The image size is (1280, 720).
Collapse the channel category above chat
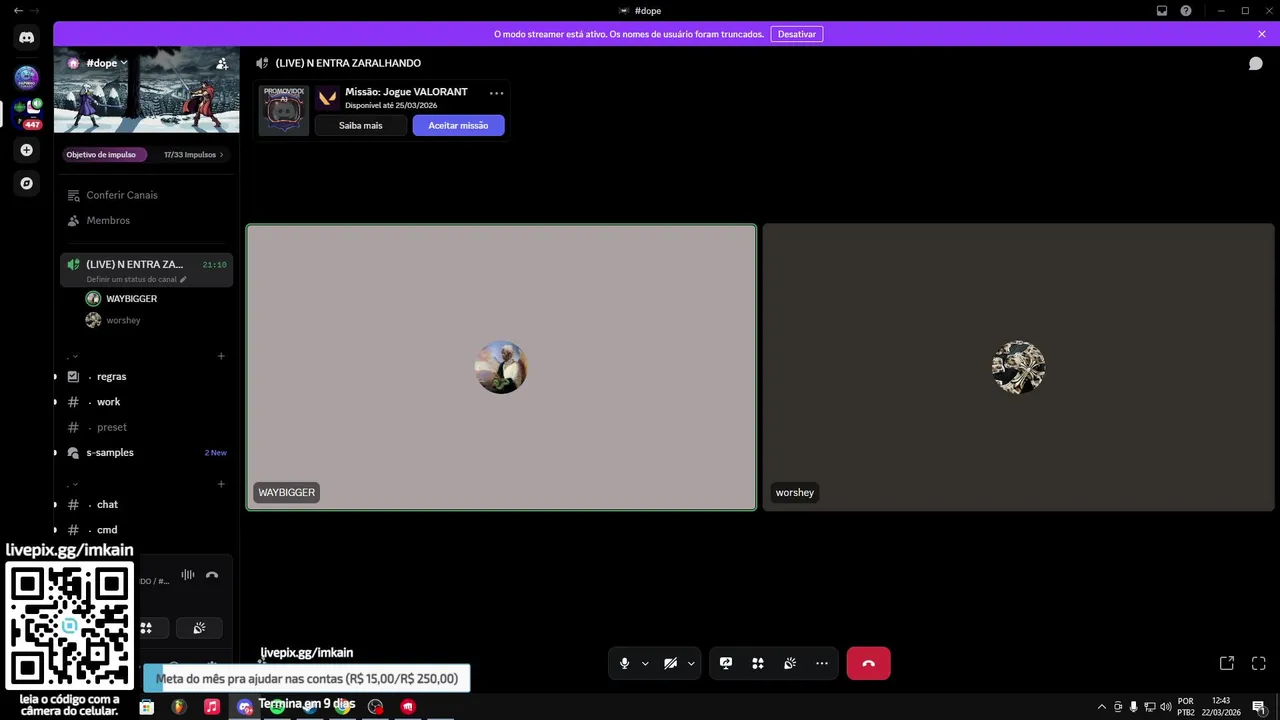click(73, 484)
